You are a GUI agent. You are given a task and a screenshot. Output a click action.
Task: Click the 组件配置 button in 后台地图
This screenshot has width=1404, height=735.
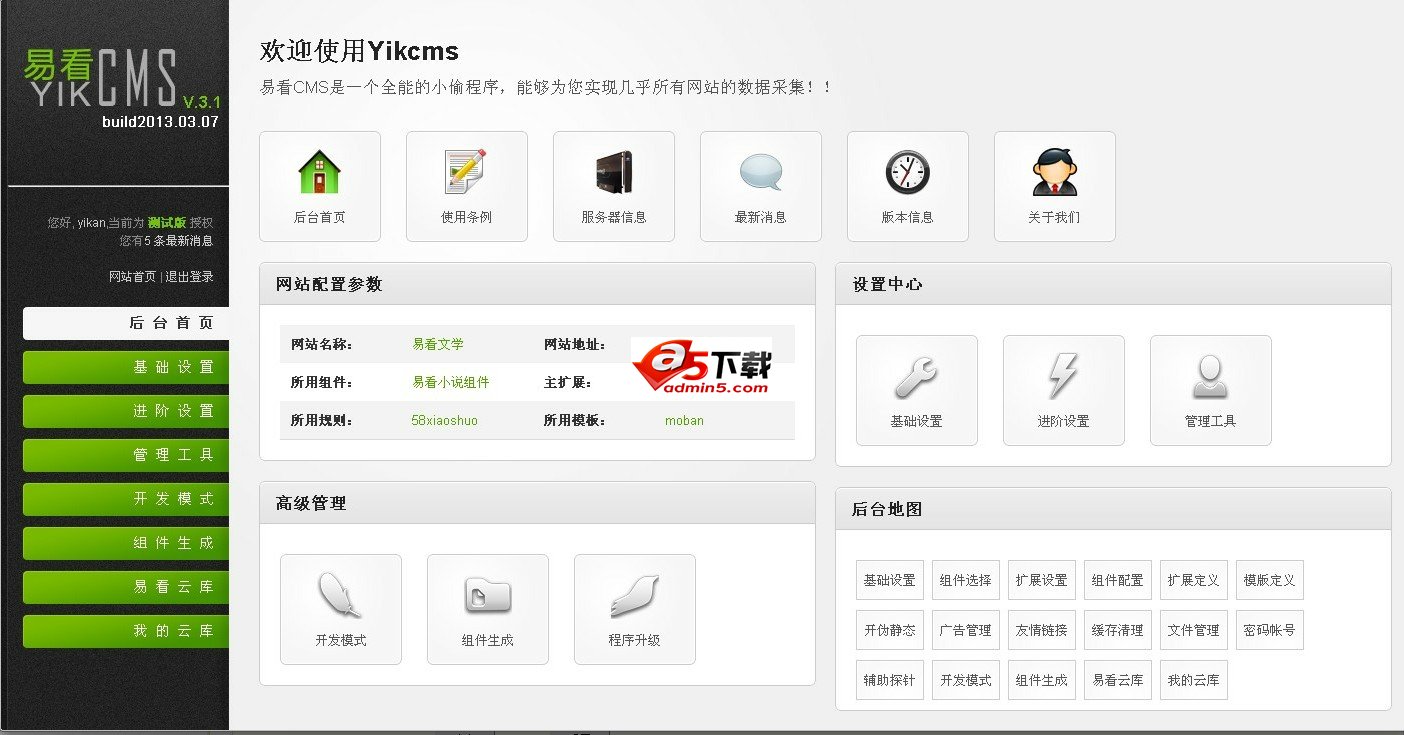pyautogui.click(x=1118, y=580)
